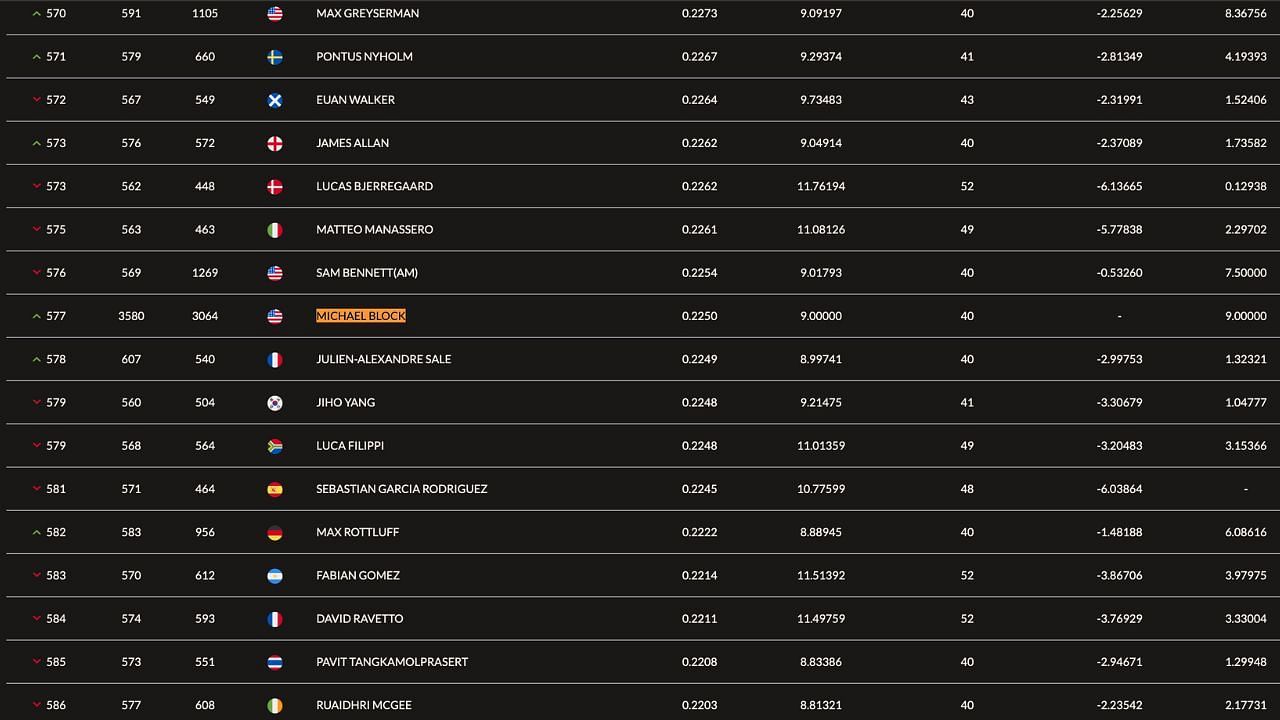1280x720 pixels.
Task: Click the Italian flag beside Matteo Manassero
Action: point(275,230)
